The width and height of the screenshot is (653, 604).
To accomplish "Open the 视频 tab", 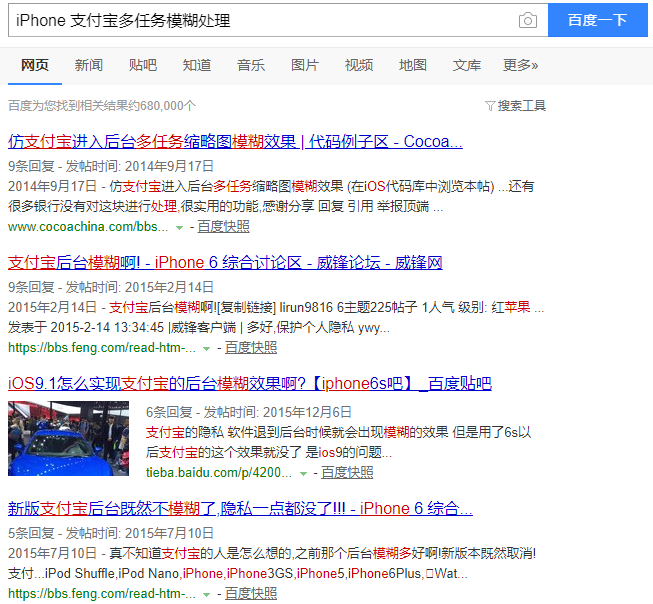I will tap(359, 65).
